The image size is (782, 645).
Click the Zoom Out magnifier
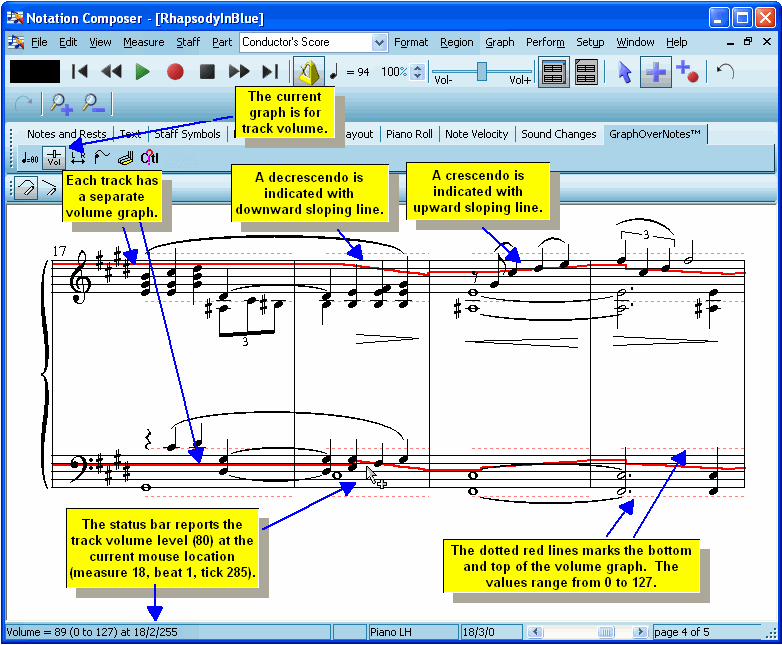click(x=93, y=103)
